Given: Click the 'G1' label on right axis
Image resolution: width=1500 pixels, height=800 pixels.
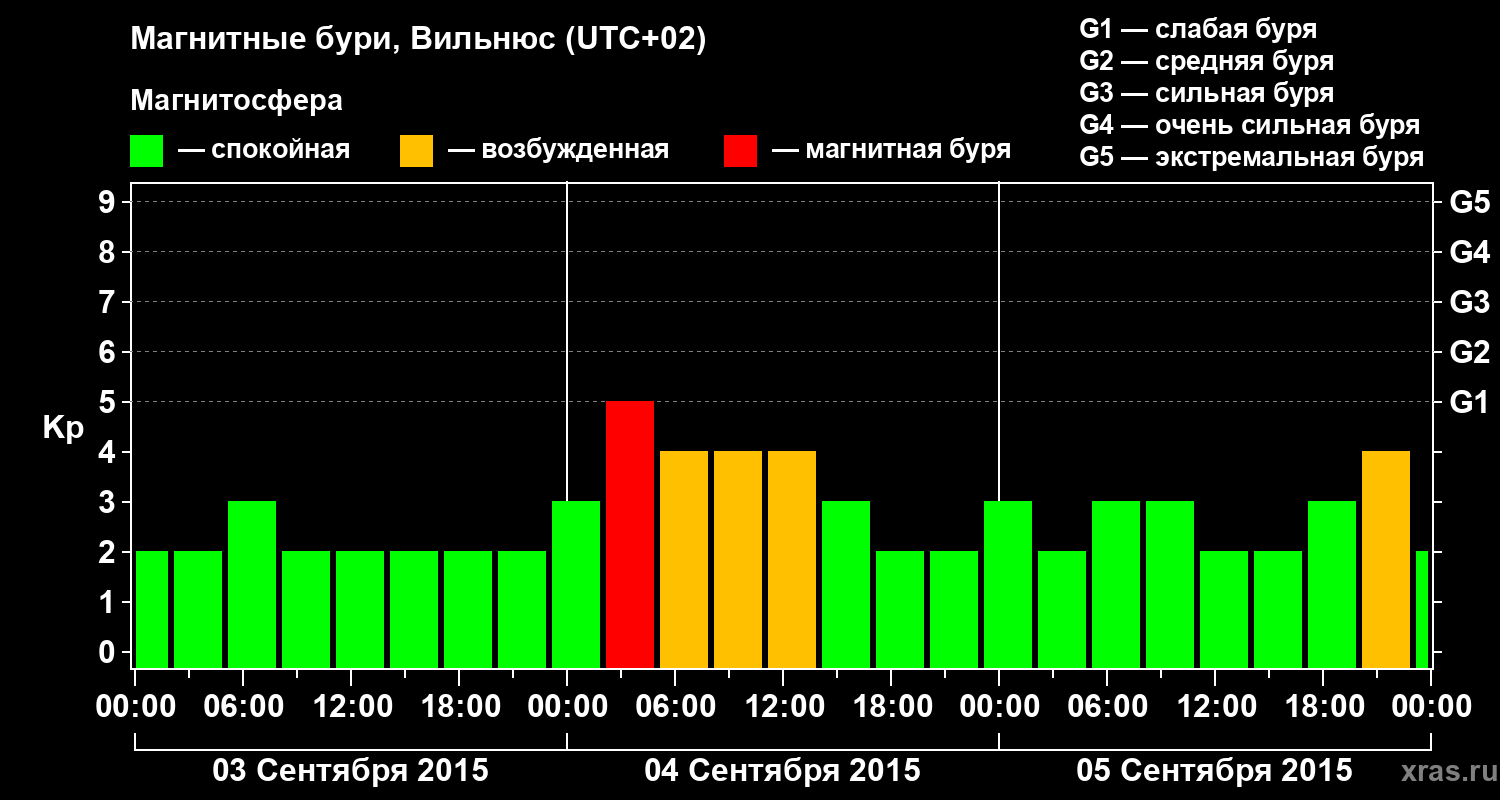Looking at the screenshot, I should coord(1469,403).
